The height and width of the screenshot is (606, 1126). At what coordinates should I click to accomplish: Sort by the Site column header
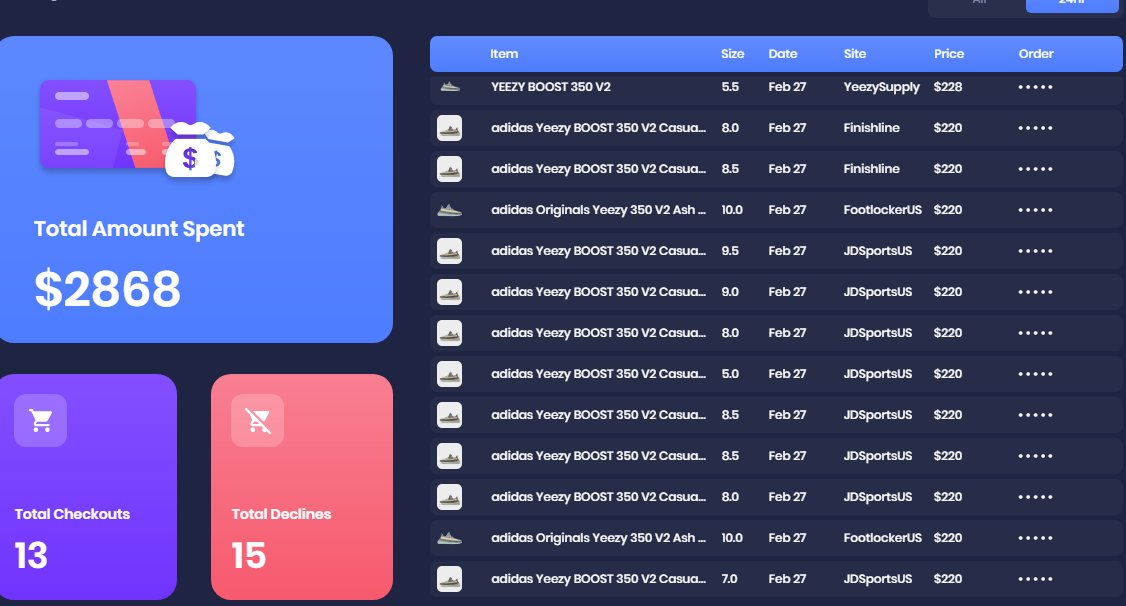(855, 54)
